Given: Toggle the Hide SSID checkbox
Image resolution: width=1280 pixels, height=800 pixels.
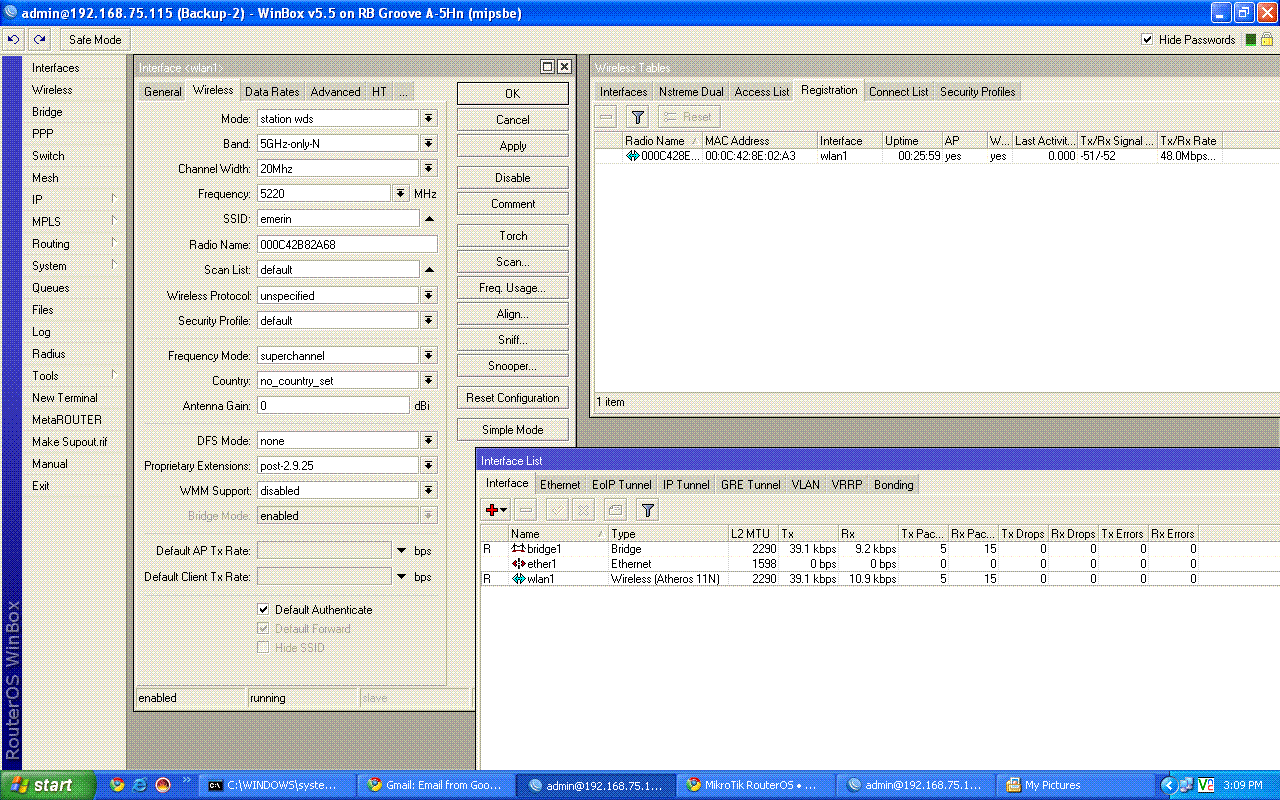Looking at the screenshot, I should (x=263, y=648).
